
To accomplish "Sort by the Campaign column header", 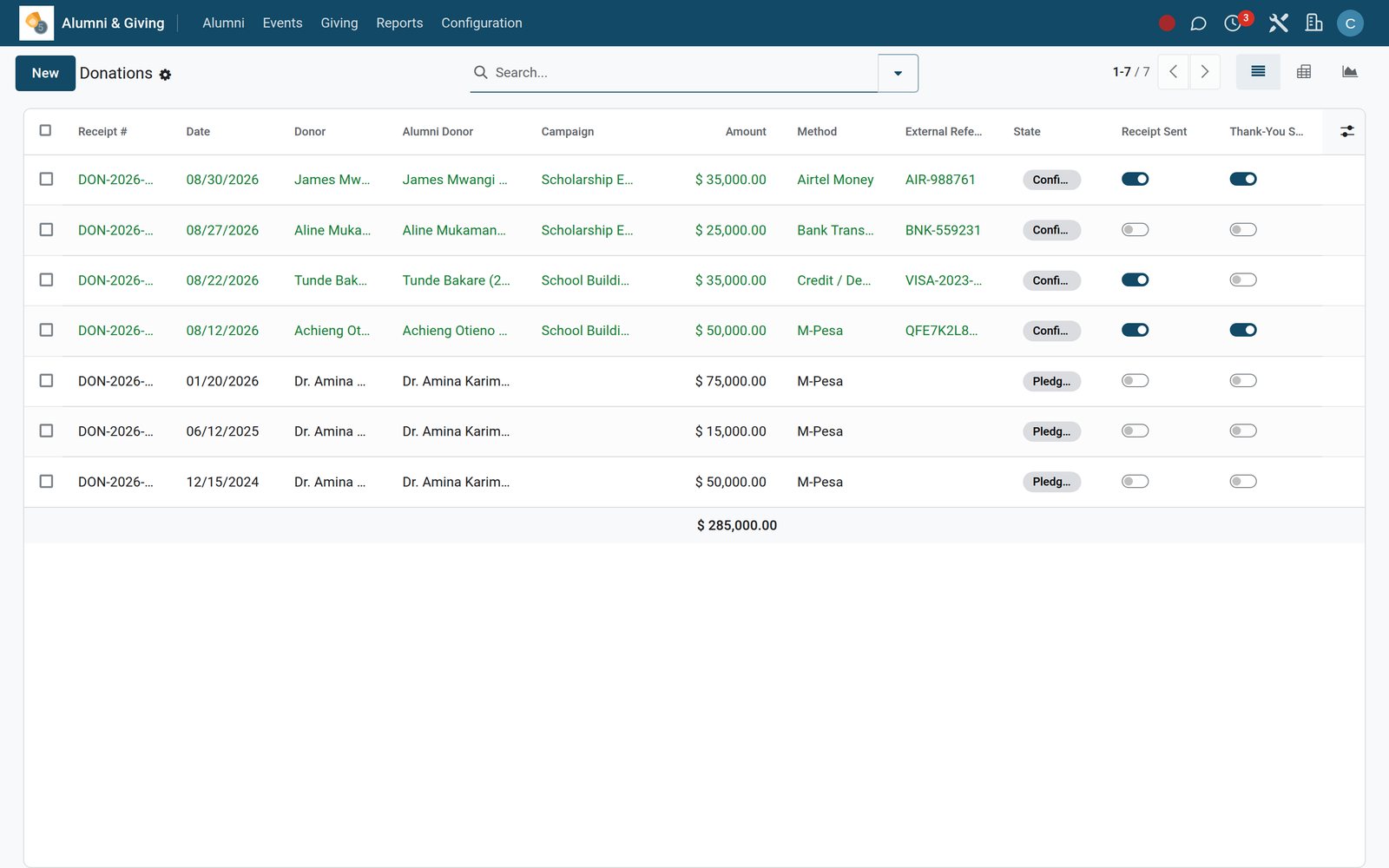I will coord(568,132).
